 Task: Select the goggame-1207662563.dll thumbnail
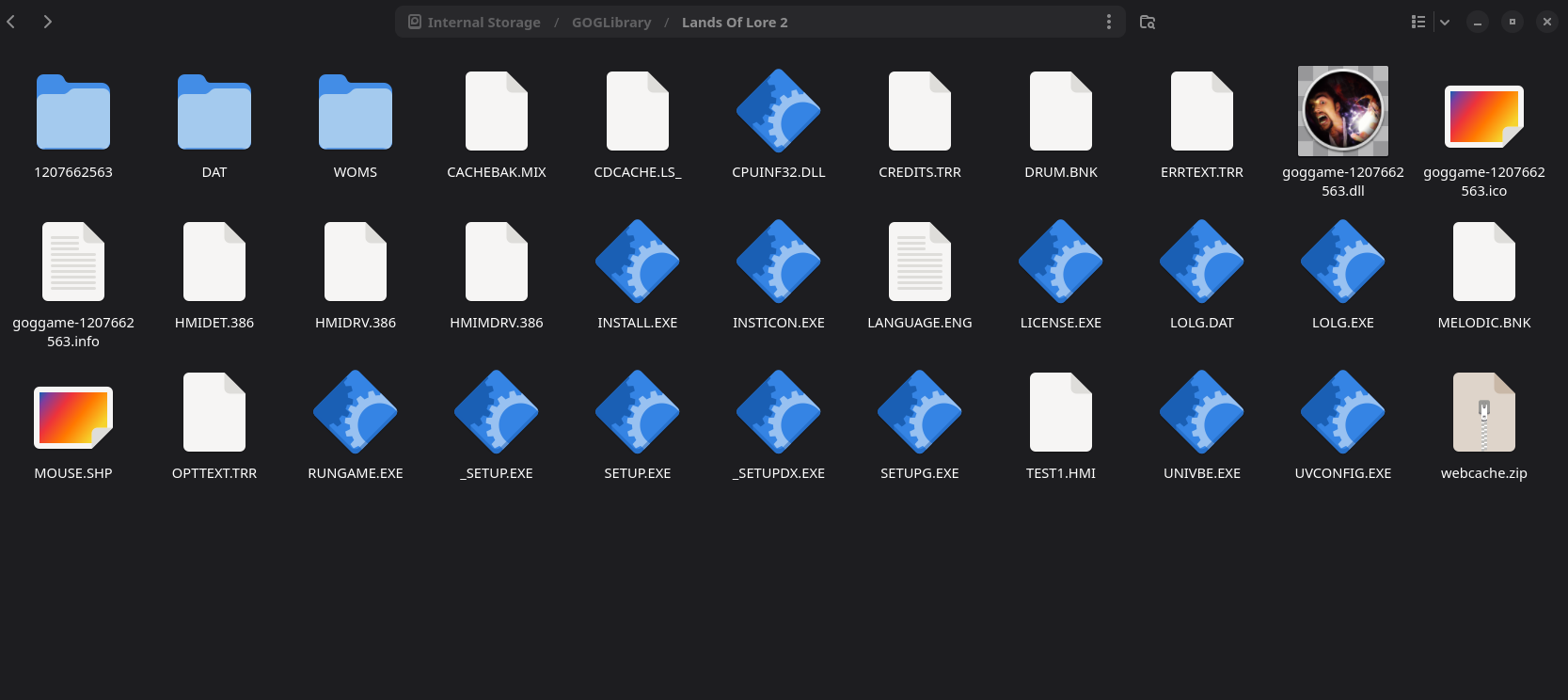point(1343,111)
